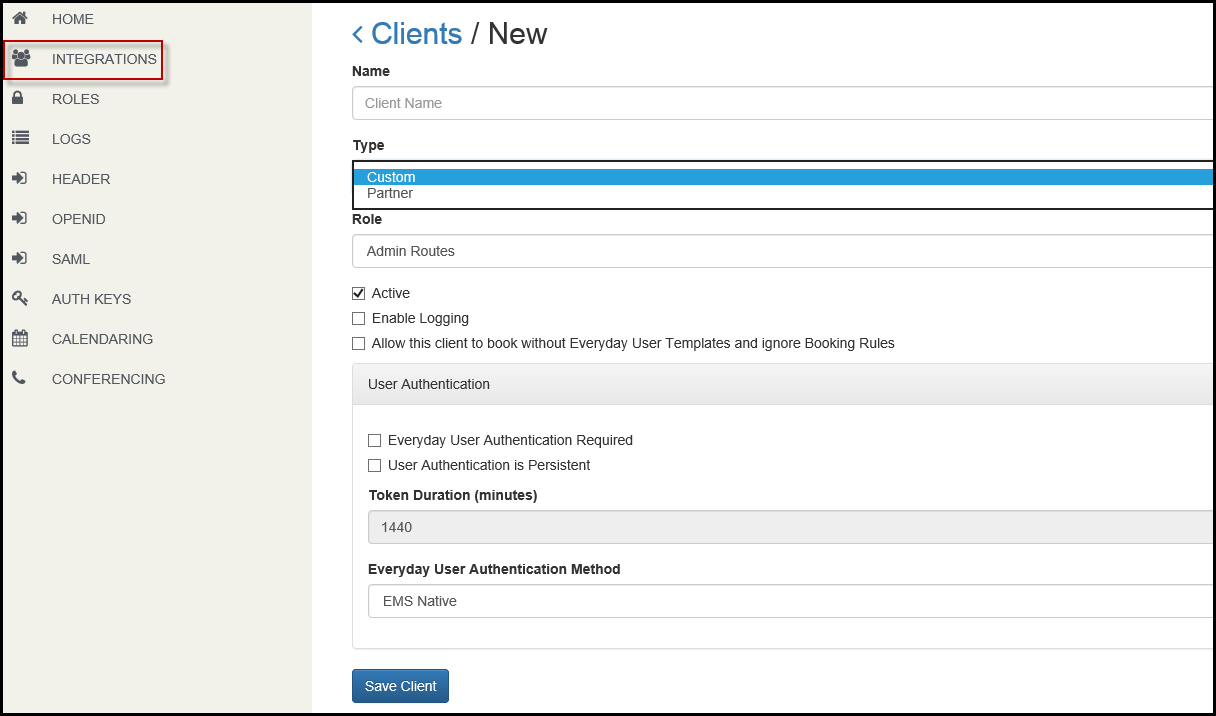Viewport: 1216px width, 716px height.
Task: Select the SAML sign-in arrow icon
Action: [x=22, y=258]
